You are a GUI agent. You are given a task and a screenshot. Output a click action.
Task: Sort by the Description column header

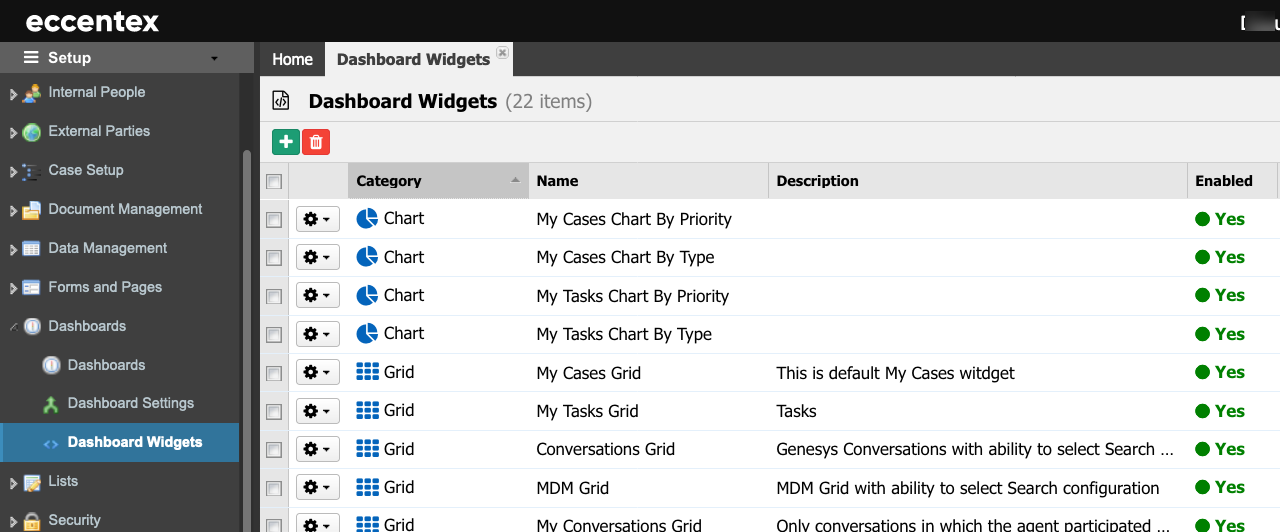point(978,181)
